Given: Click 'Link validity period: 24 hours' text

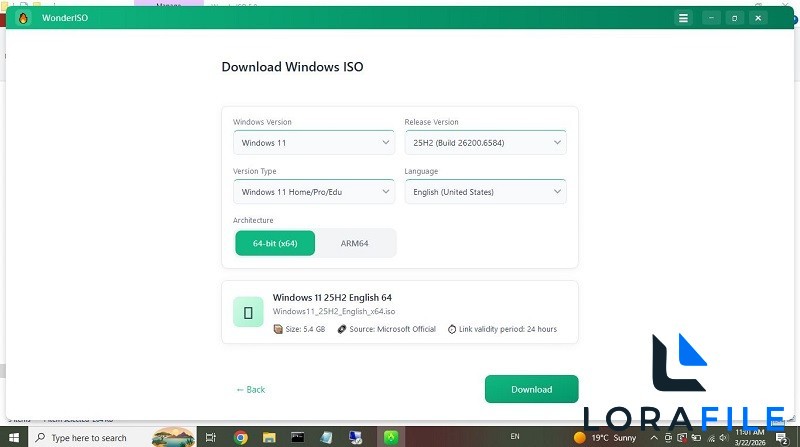Looking at the screenshot, I should (x=508, y=329).
